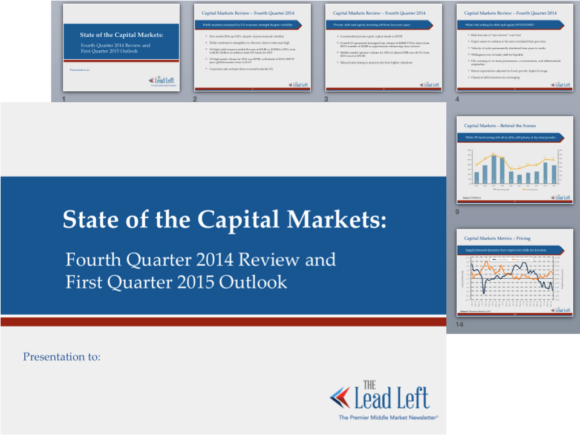580x435 pixels.
Task: Click the Lead Left logo in slide 2 thumbnail
Action: click(x=298, y=85)
